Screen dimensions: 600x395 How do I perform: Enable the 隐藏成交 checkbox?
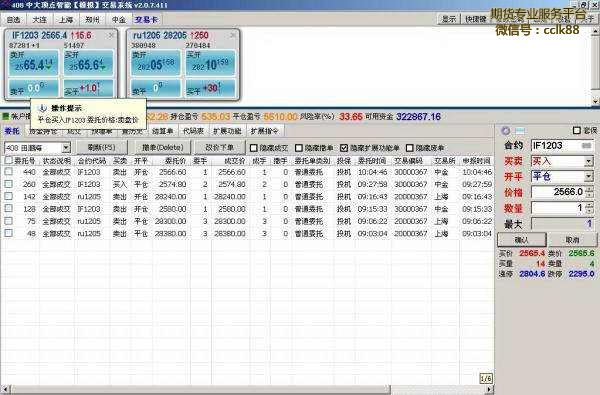(x=253, y=148)
